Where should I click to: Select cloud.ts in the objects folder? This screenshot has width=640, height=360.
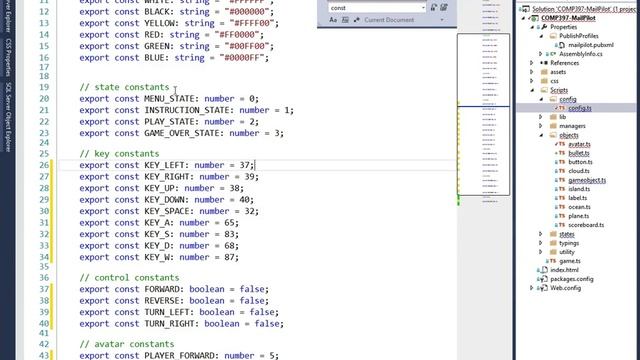579,171
